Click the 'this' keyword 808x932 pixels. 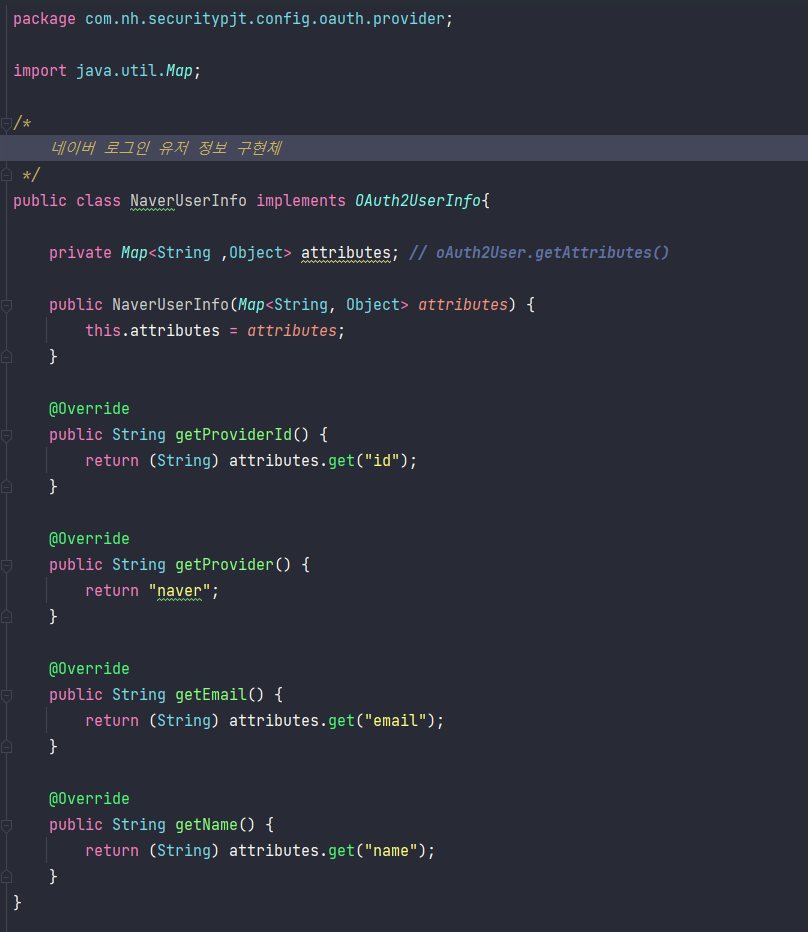[103, 330]
